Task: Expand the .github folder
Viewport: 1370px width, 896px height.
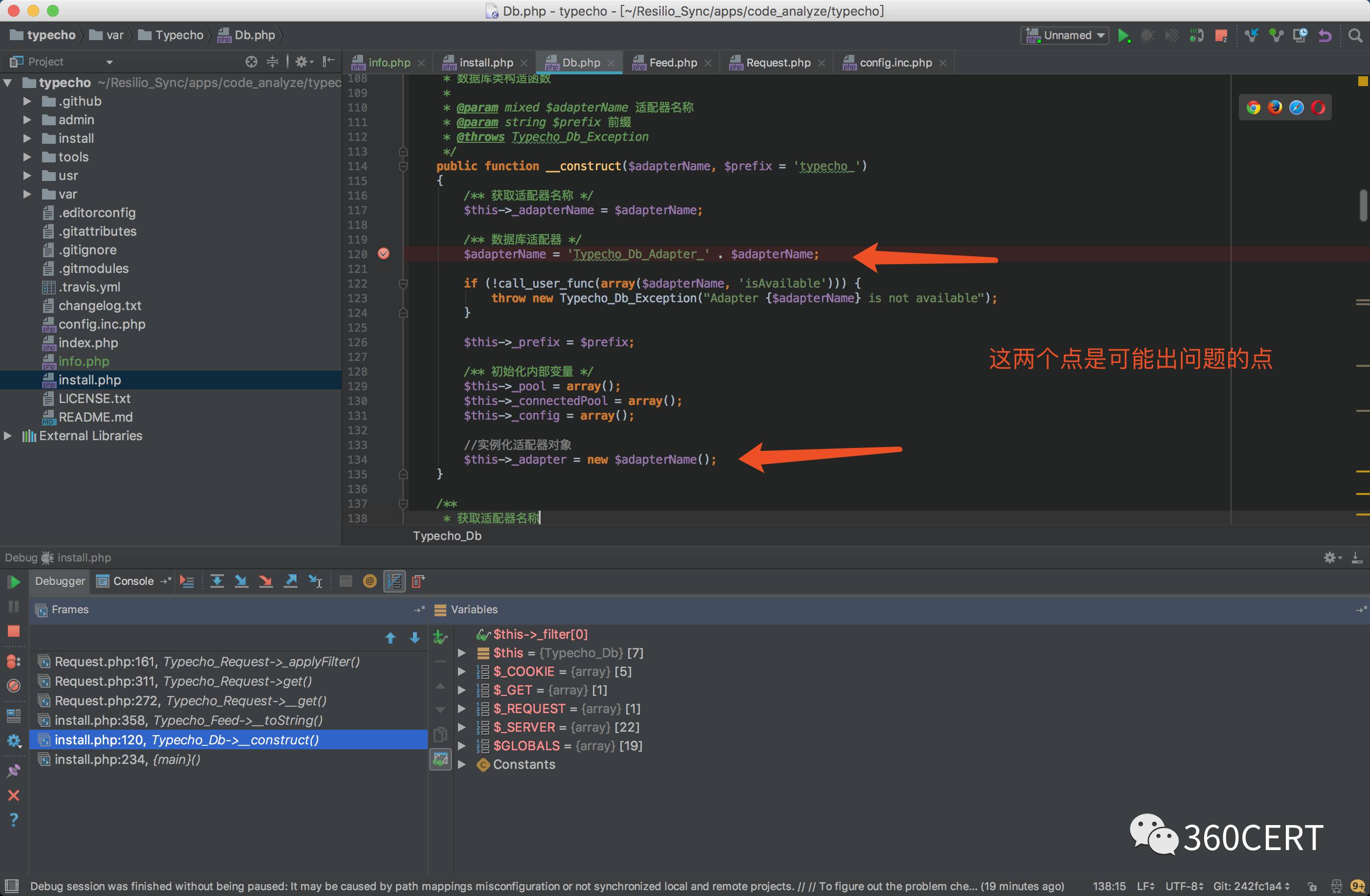Action: (x=27, y=101)
